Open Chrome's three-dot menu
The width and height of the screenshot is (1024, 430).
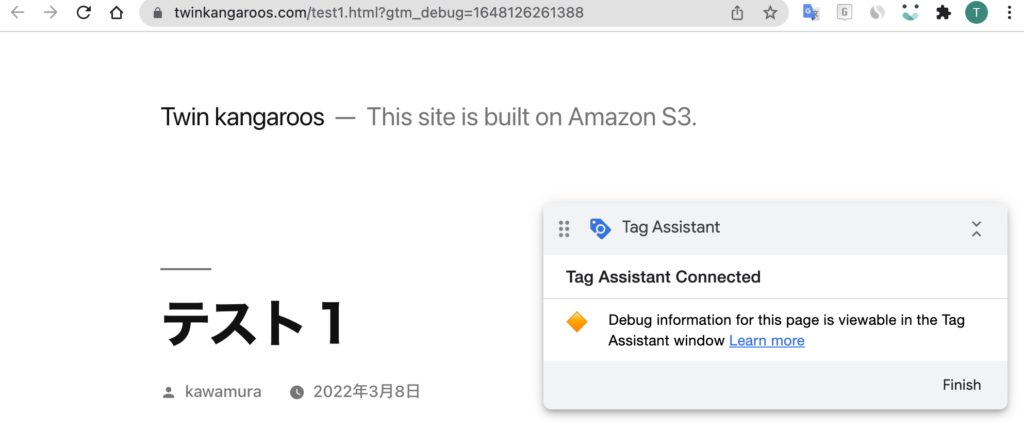[x=1010, y=12]
